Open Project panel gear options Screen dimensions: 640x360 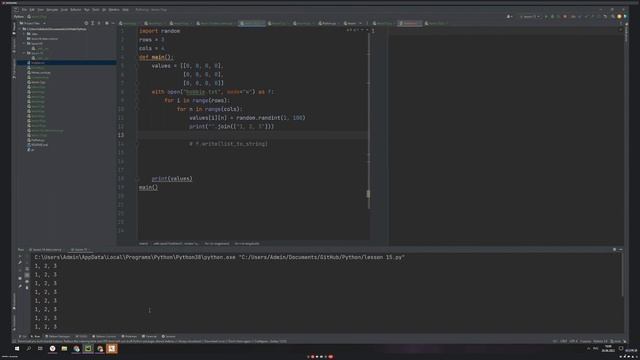[107, 23]
